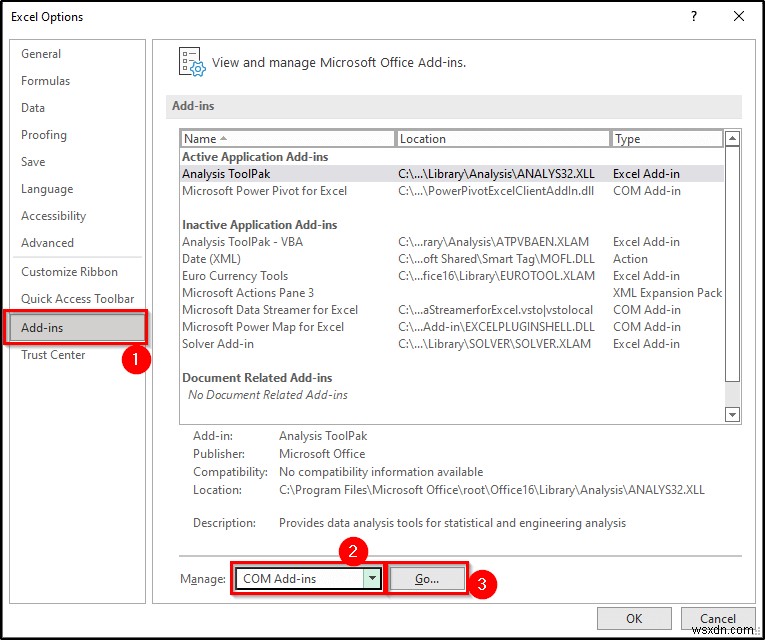Viewport: 765px width, 640px height.
Task: Click the Document Related Add-ins heading
Action: pyautogui.click(x=257, y=378)
